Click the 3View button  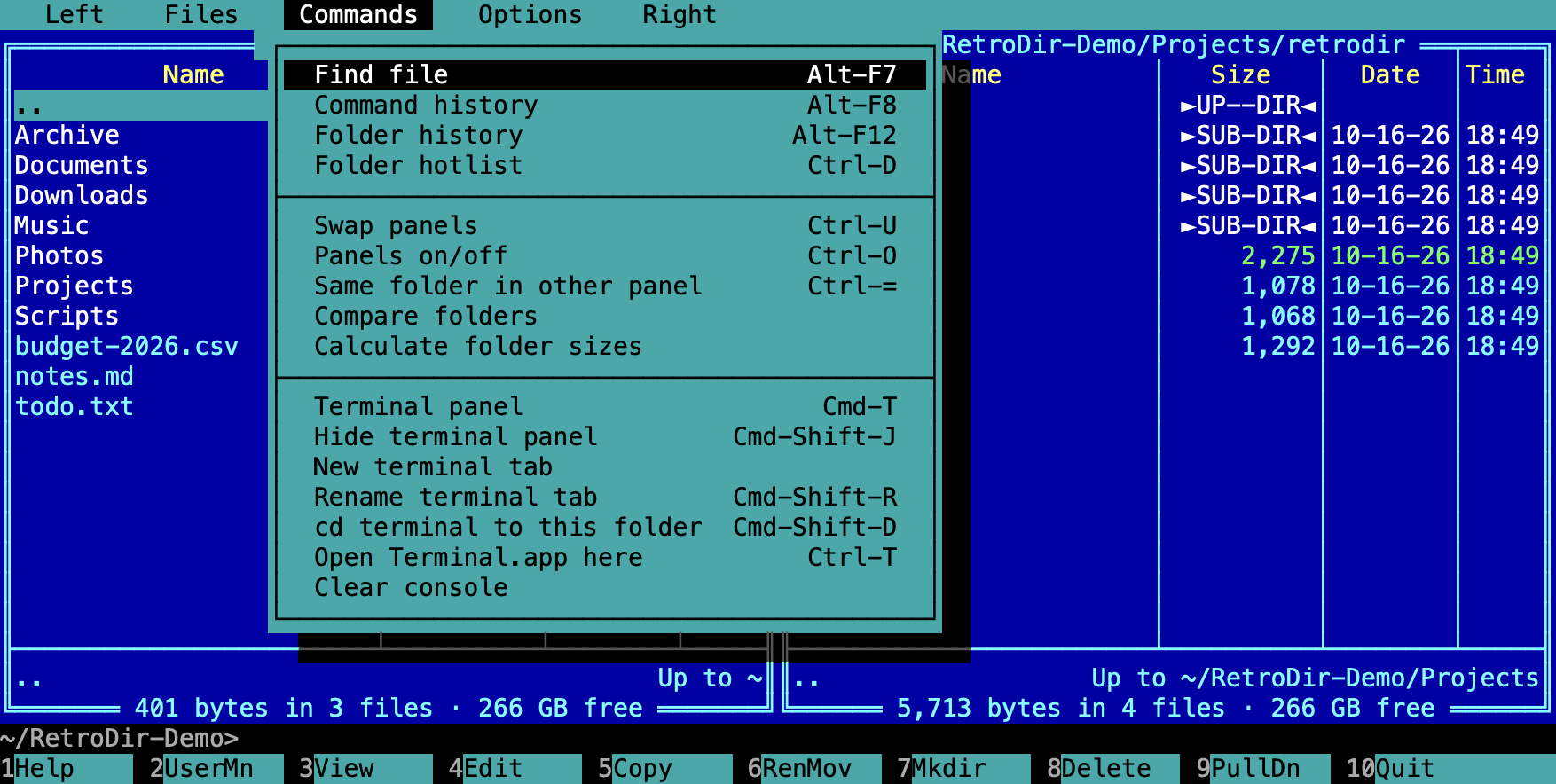(365, 769)
